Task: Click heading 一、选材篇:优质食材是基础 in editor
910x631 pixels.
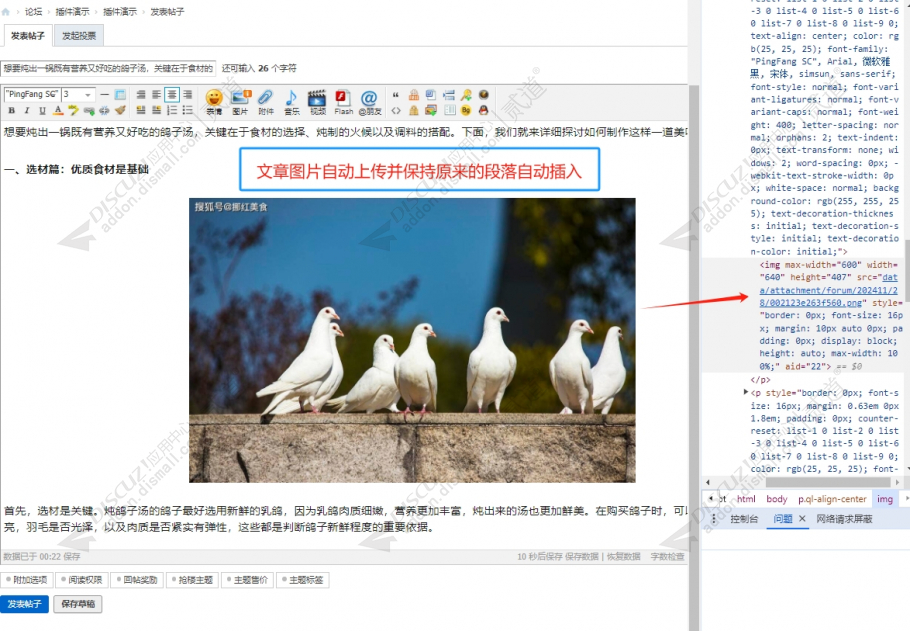Action: (76, 169)
